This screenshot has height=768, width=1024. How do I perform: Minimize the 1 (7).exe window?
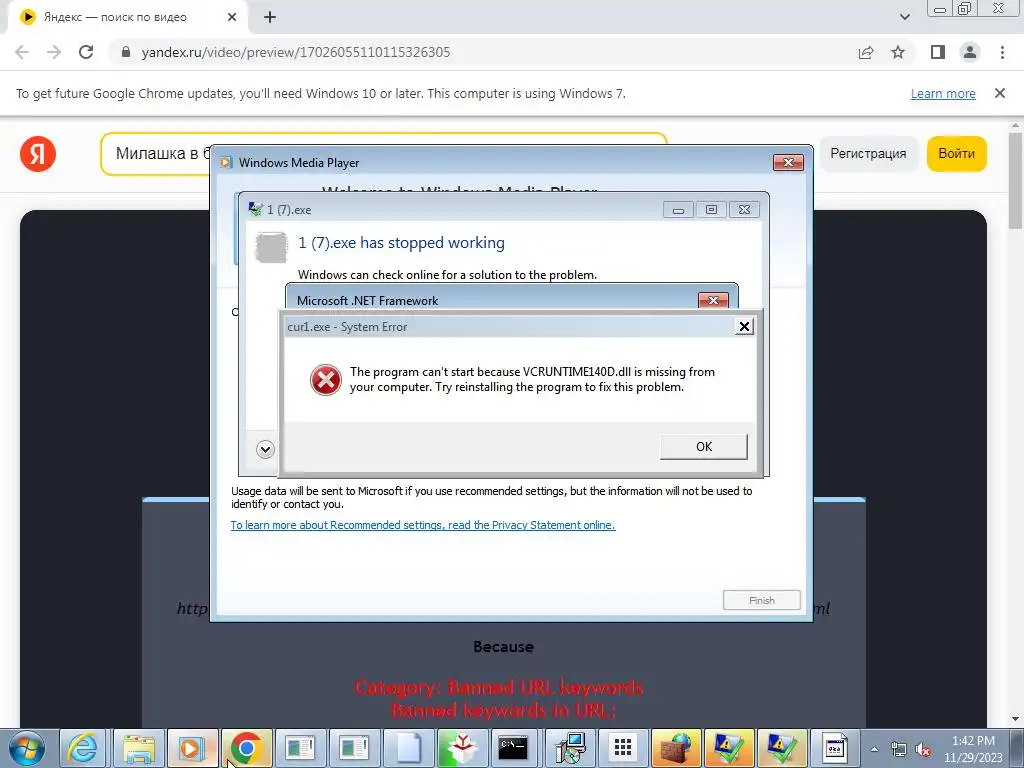(679, 210)
